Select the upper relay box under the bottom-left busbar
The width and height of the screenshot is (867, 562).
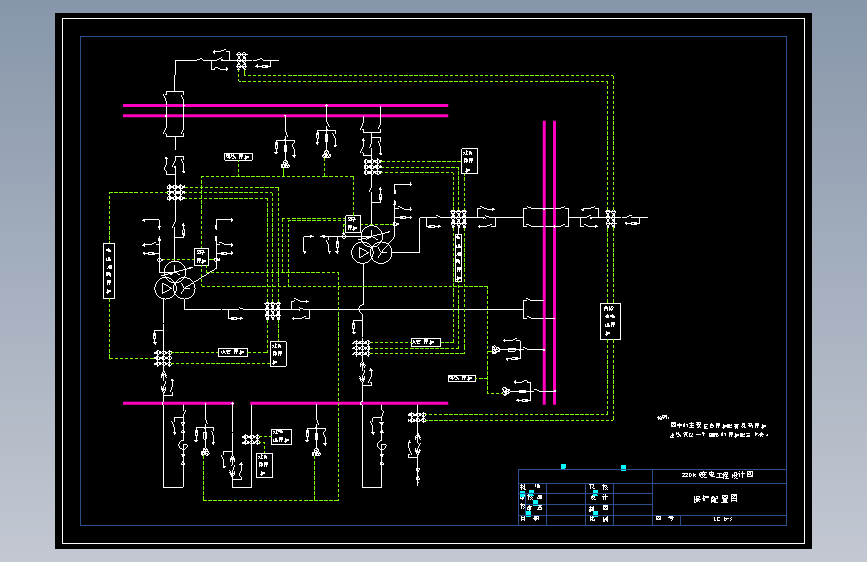(281, 436)
